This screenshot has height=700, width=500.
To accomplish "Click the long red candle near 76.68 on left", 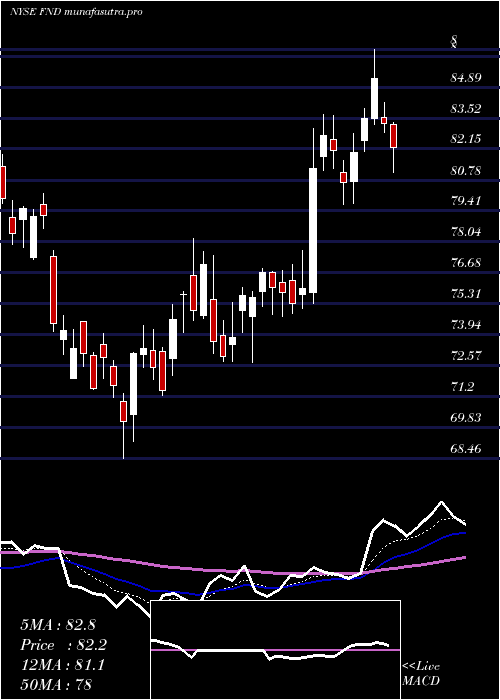I will tap(54, 290).
